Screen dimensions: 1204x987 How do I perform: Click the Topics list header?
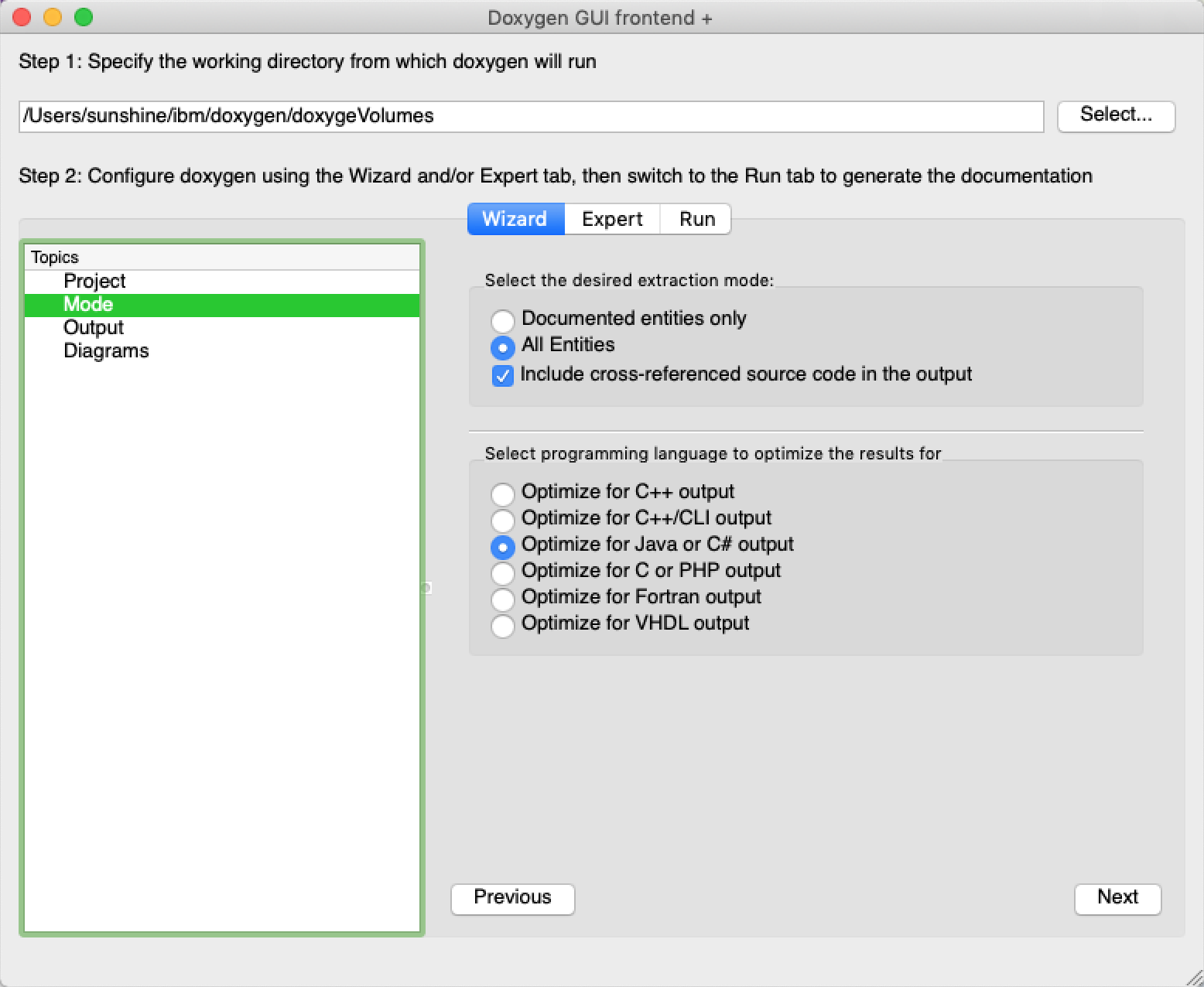pyautogui.click(x=222, y=258)
